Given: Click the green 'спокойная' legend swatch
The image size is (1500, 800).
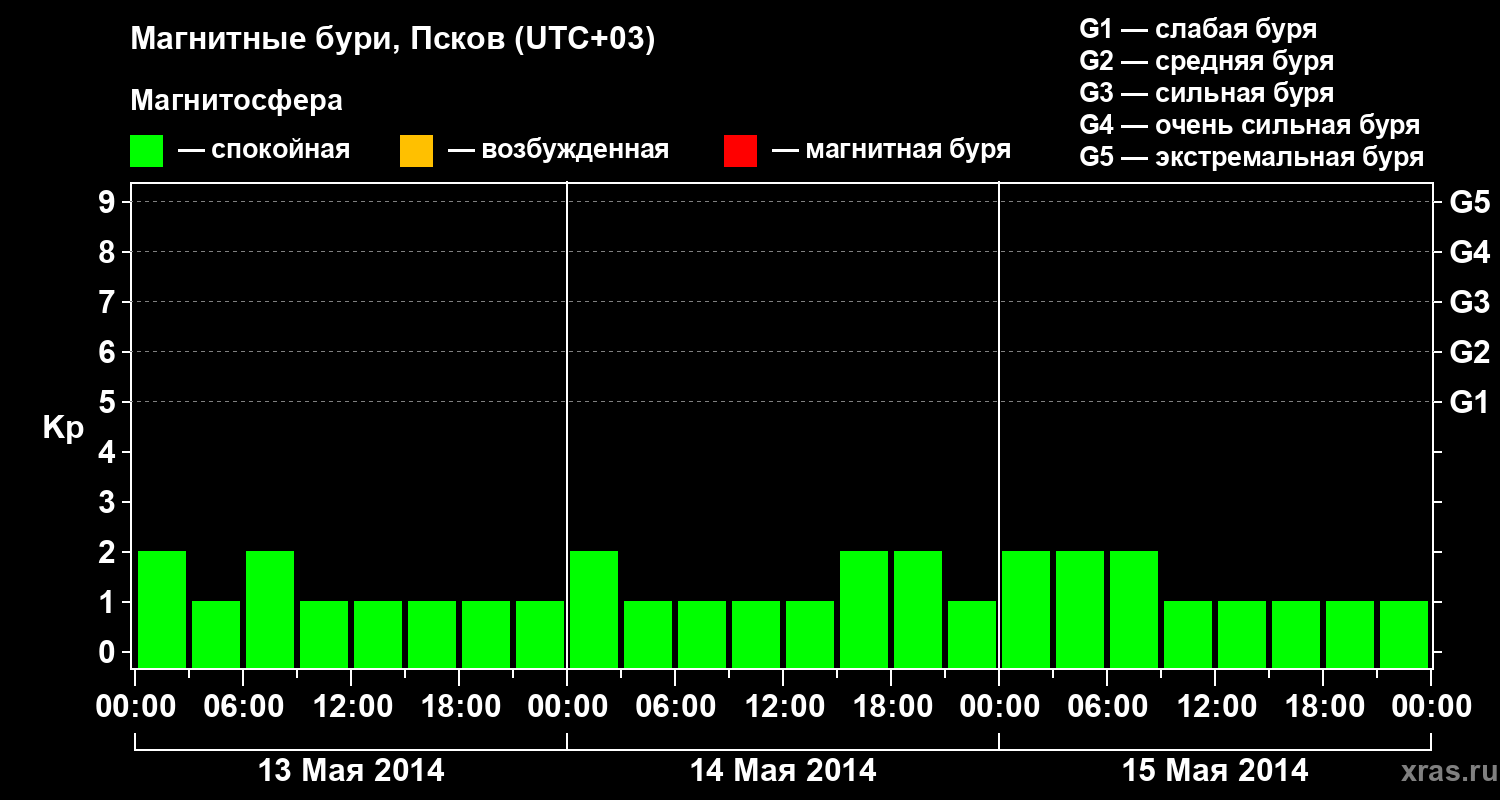Looking at the screenshot, I should (x=147, y=151).
